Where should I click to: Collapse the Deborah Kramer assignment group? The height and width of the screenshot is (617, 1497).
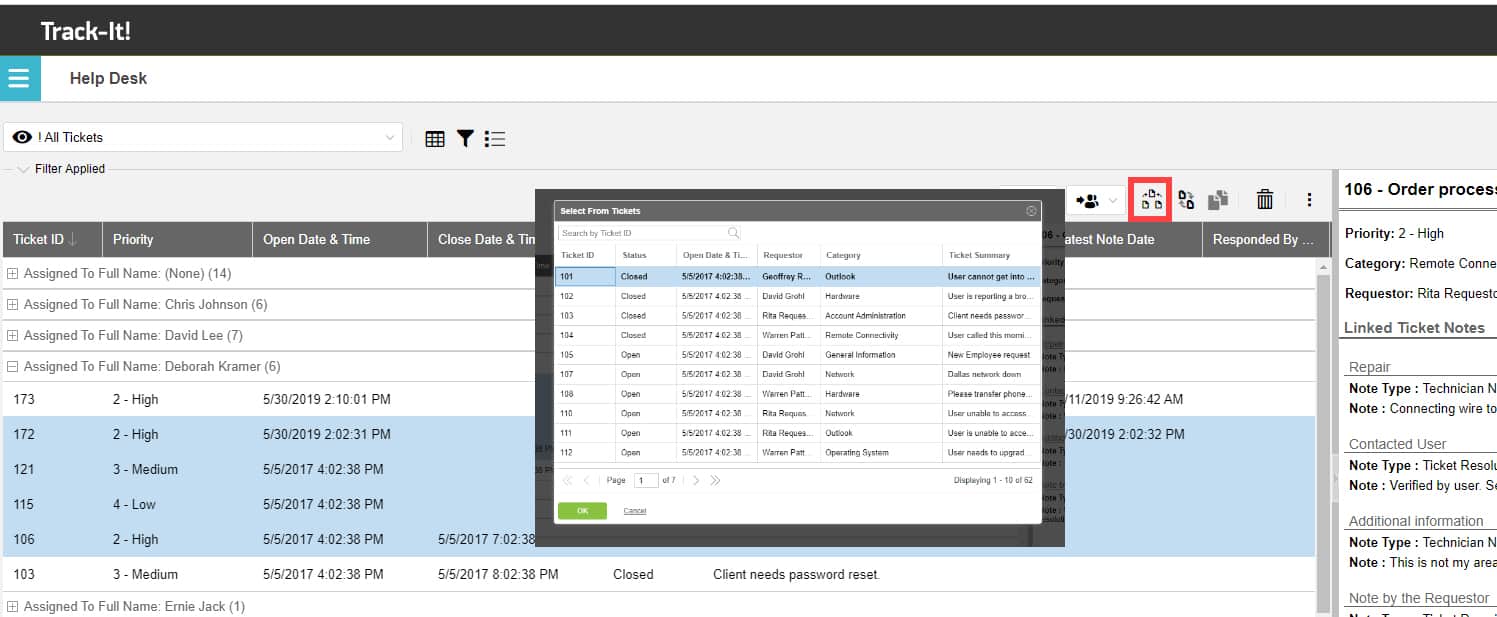coord(15,366)
